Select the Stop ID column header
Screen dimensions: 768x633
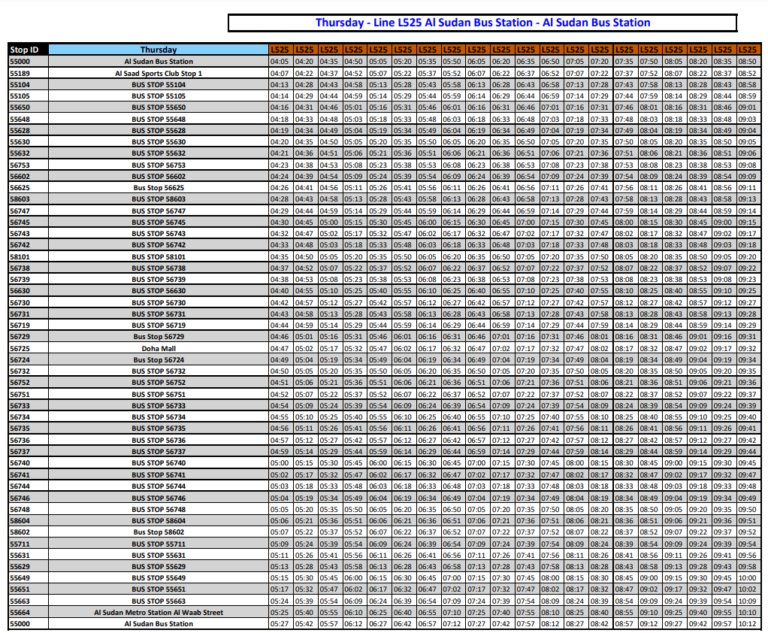[x=24, y=49]
